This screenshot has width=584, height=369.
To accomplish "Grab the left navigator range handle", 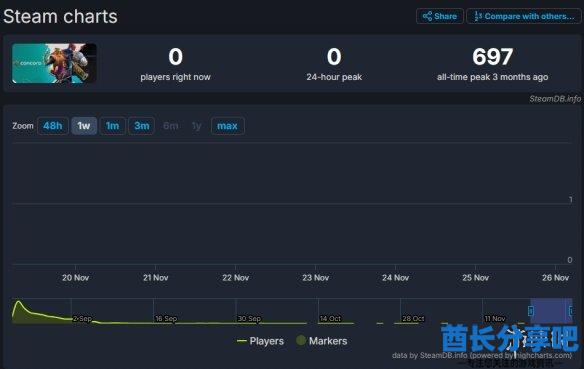I will [x=531, y=311].
